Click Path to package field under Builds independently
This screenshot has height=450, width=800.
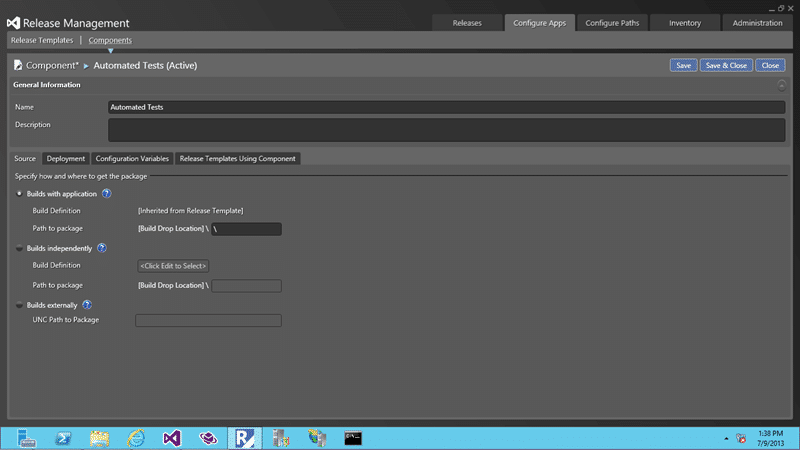pos(246,286)
